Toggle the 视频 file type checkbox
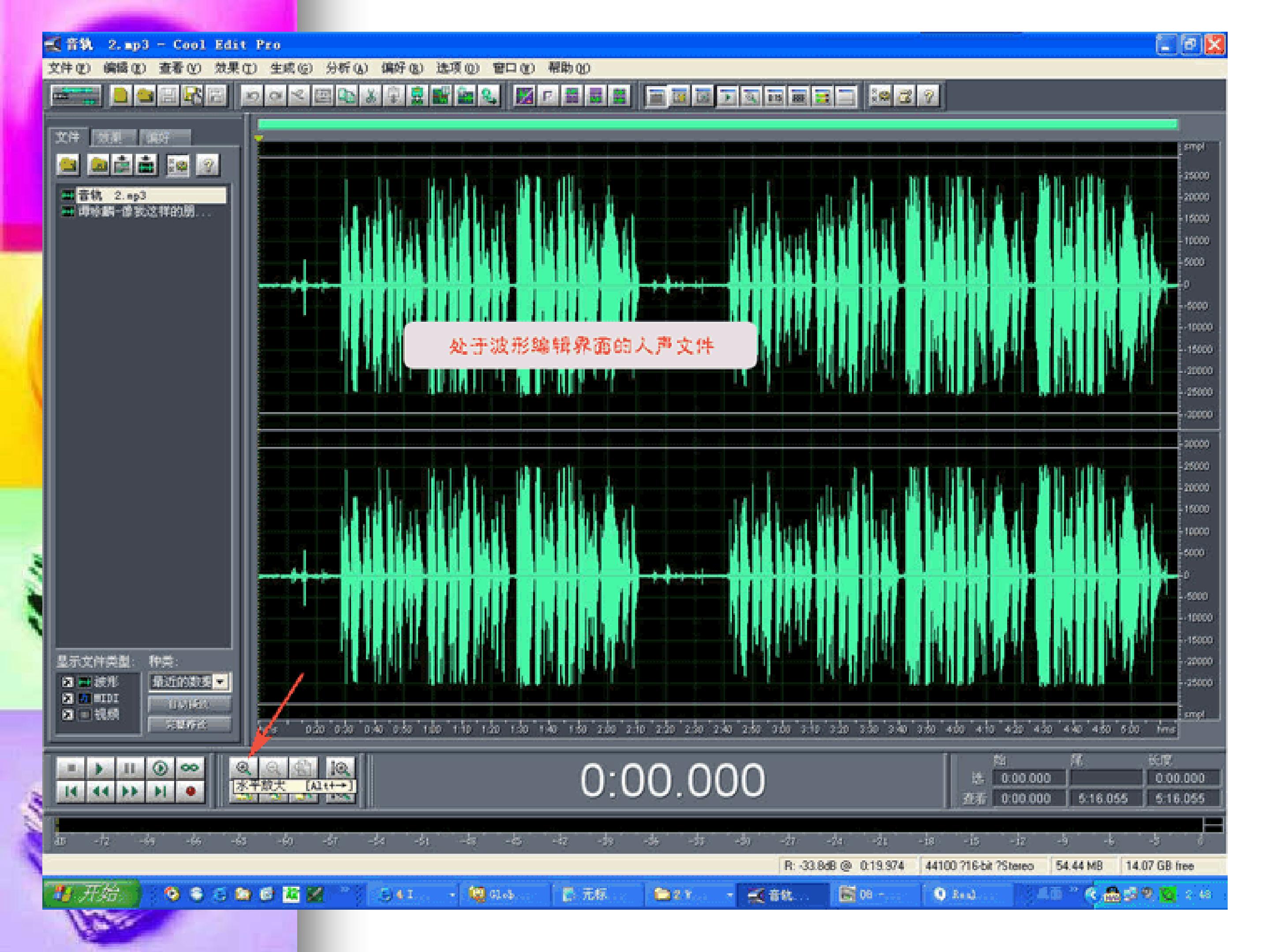Viewport: 1270px width, 952px height. point(68,715)
